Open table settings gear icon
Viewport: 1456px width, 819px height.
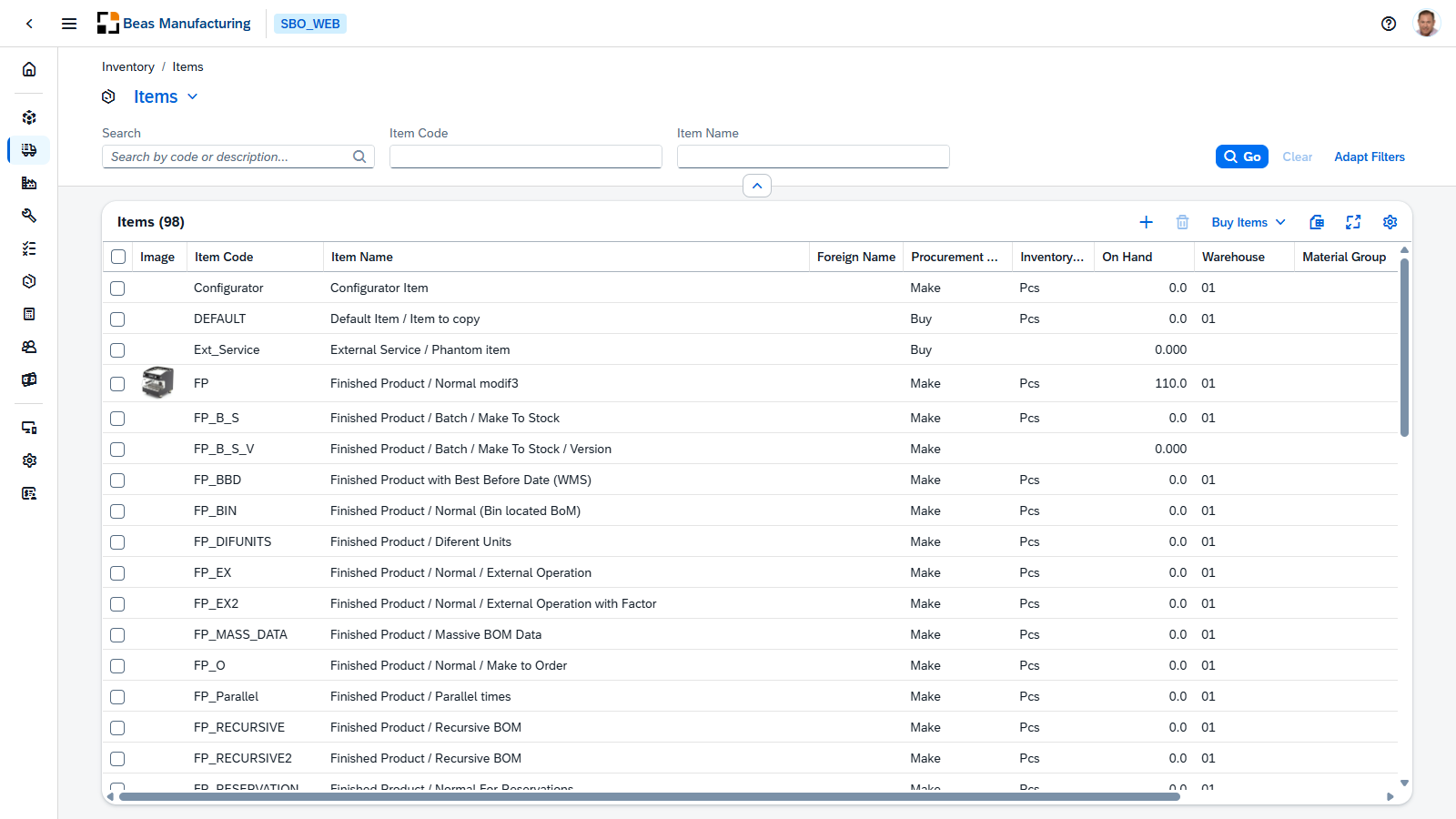1390,222
